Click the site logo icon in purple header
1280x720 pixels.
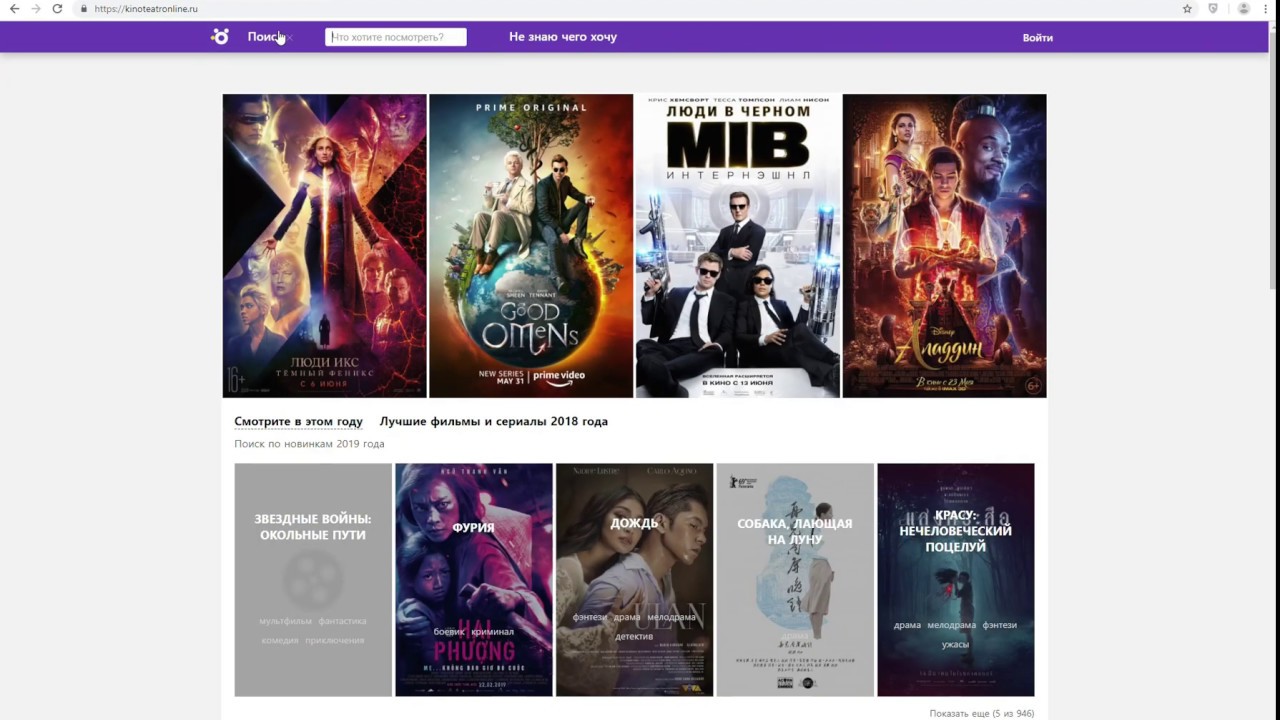point(220,37)
